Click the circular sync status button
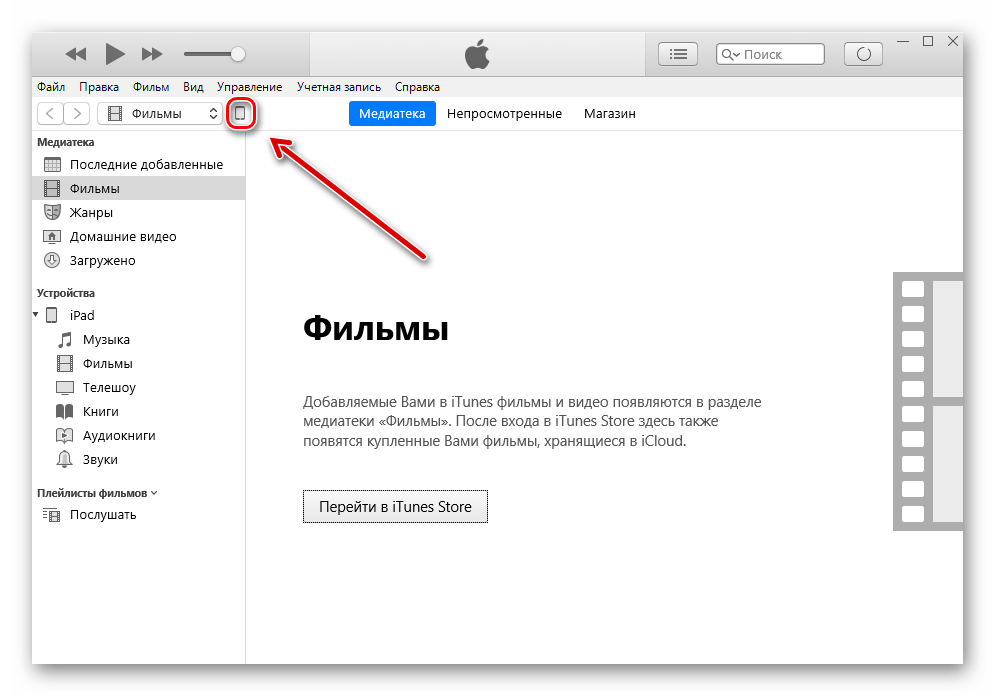Viewport: 995px width, 696px height. click(x=863, y=54)
